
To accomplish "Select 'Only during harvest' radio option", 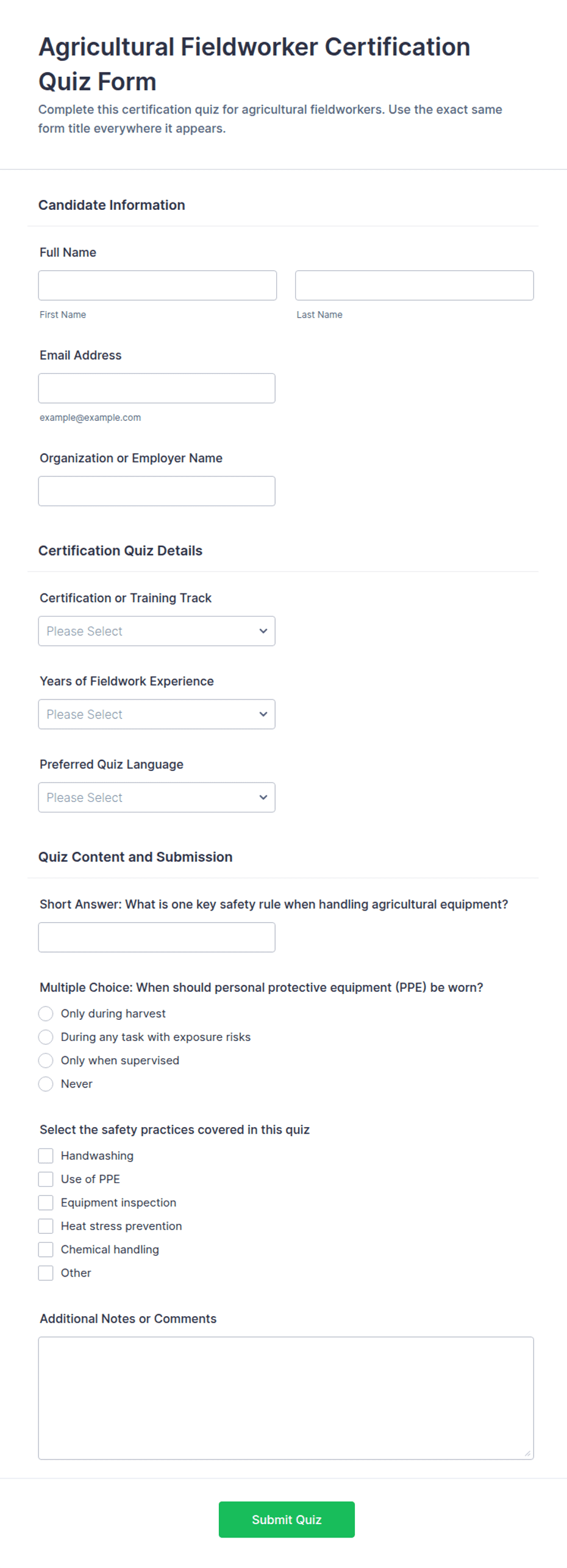I will pyautogui.click(x=46, y=1014).
